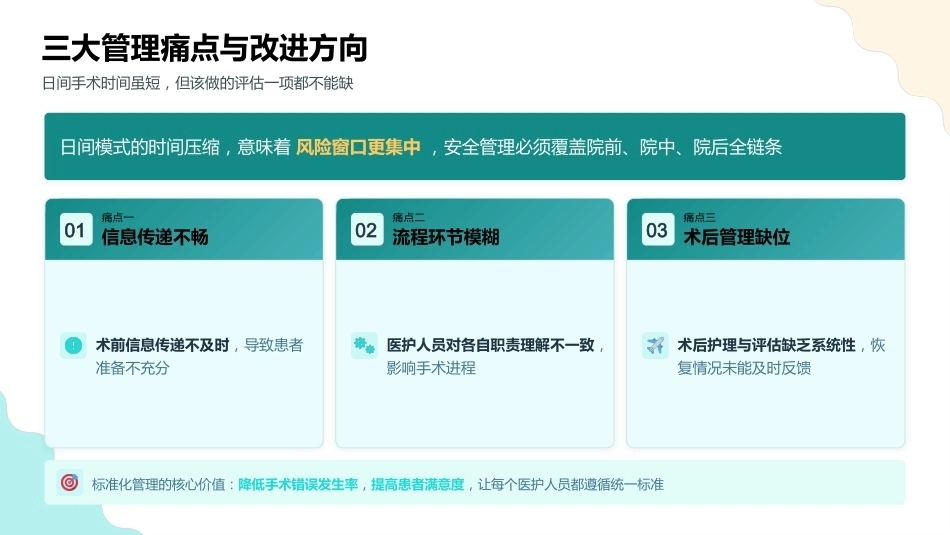This screenshot has height=535, width=950.
Task: Click bold text 术前信息传递不及时
Action: pyautogui.click(x=162, y=345)
